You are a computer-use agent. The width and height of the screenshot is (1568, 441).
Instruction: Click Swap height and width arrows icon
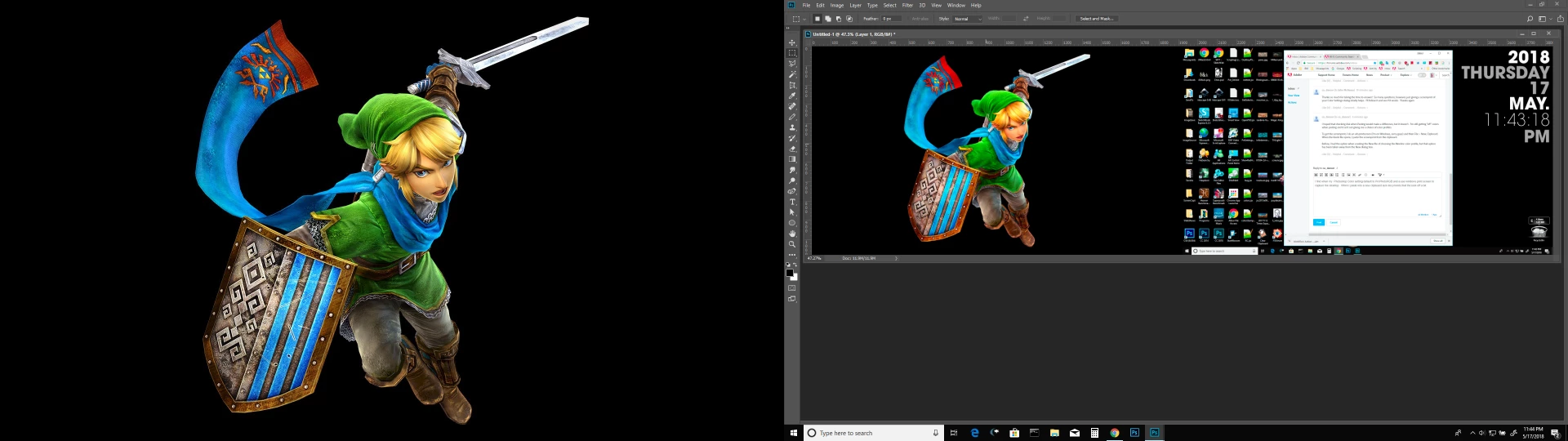click(x=1026, y=19)
